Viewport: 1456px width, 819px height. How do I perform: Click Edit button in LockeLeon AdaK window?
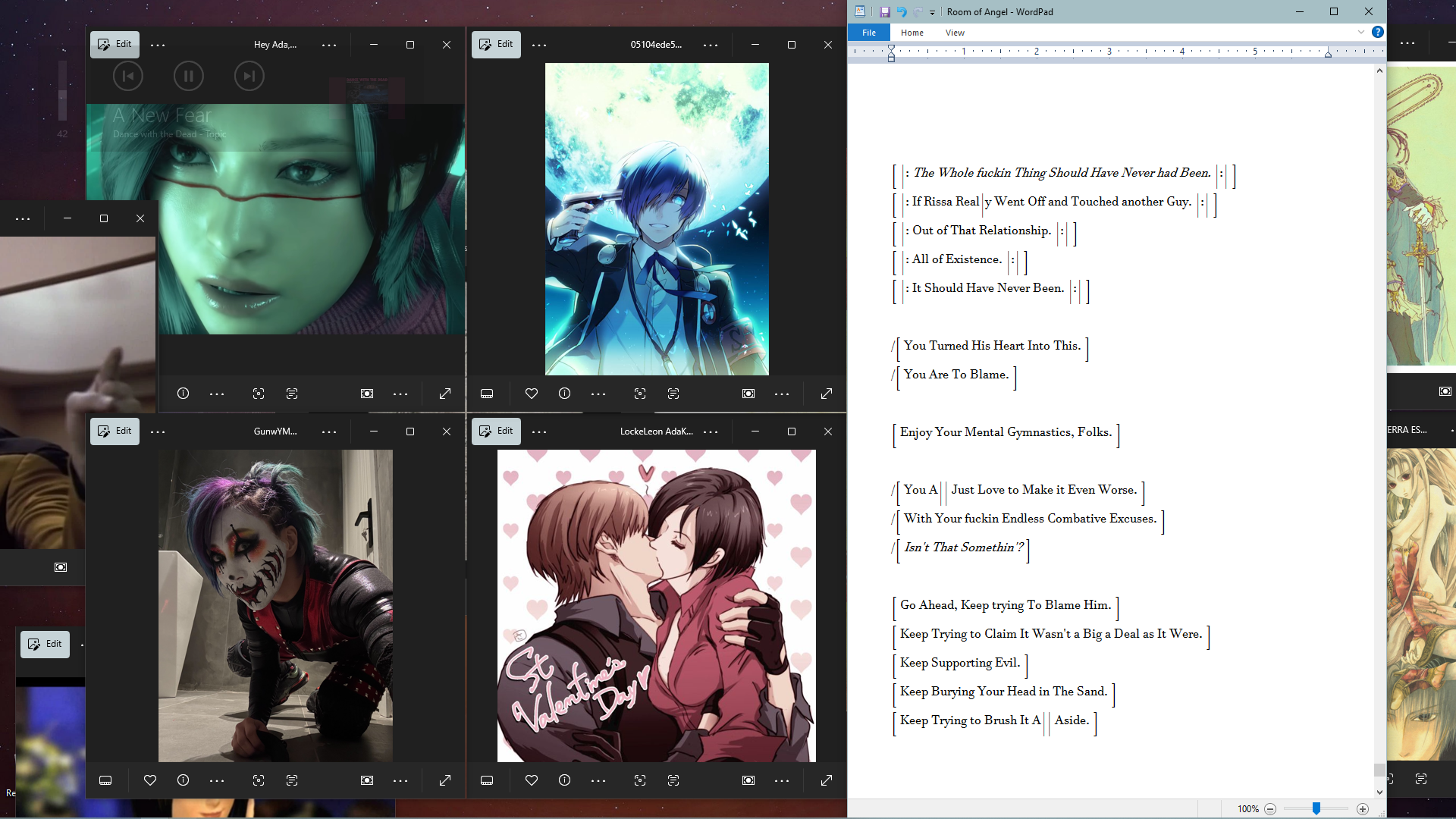point(496,431)
